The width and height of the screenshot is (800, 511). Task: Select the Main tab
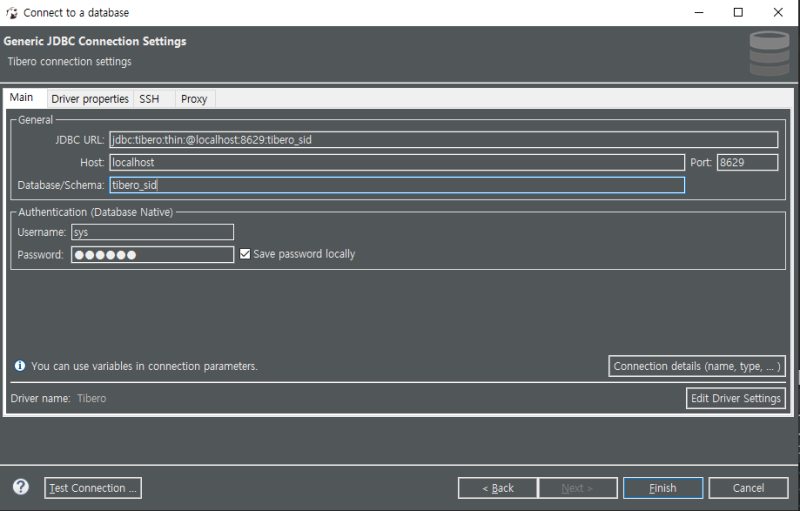(x=21, y=97)
